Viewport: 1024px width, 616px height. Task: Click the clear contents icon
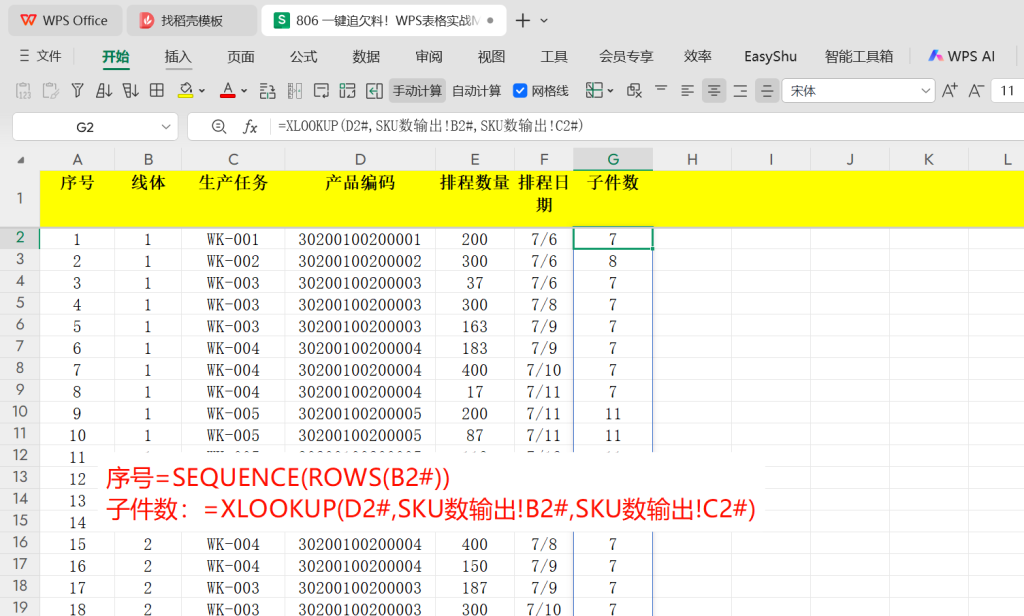point(634,91)
